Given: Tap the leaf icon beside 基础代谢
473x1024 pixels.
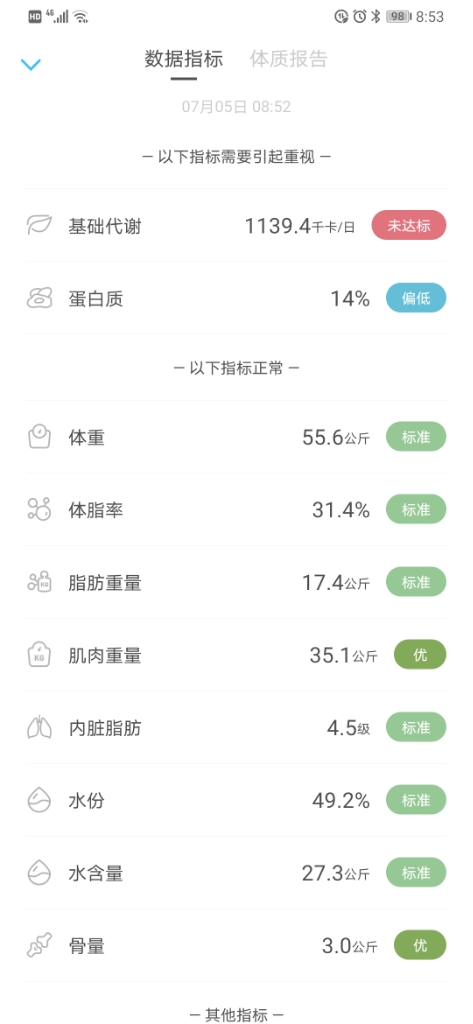Looking at the screenshot, I should click(39, 226).
